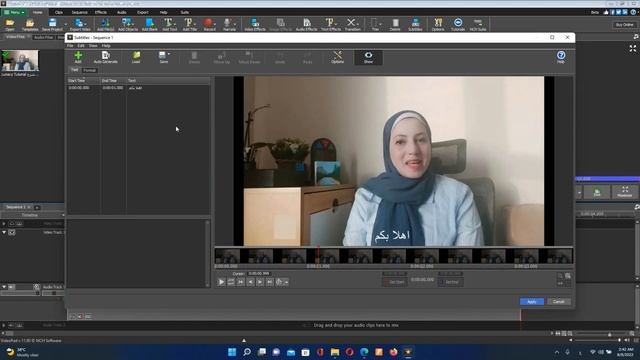Sort by the Start Time column header
The image size is (640, 360).
coord(83,80)
